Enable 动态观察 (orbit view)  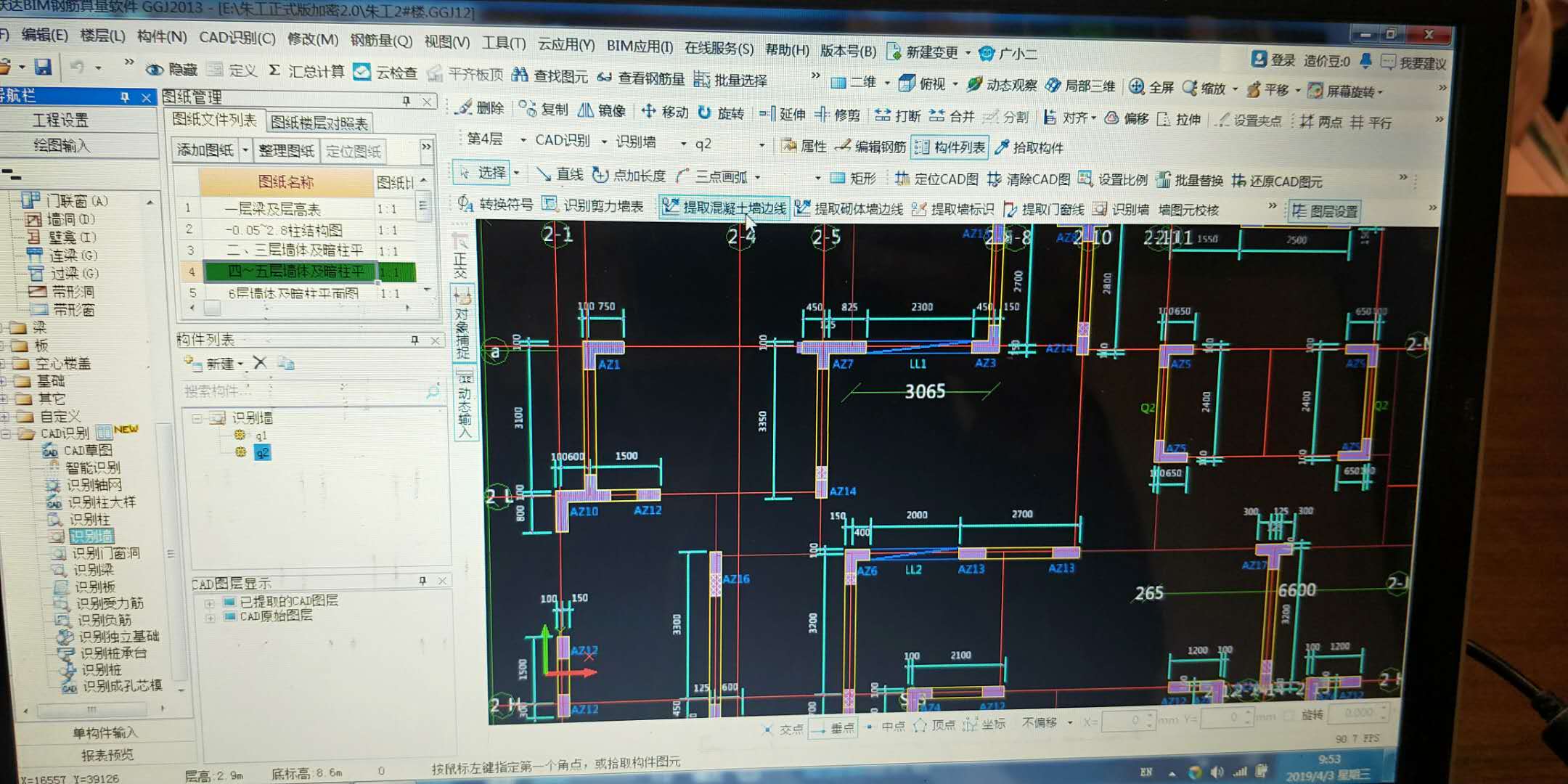pos(1003,84)
